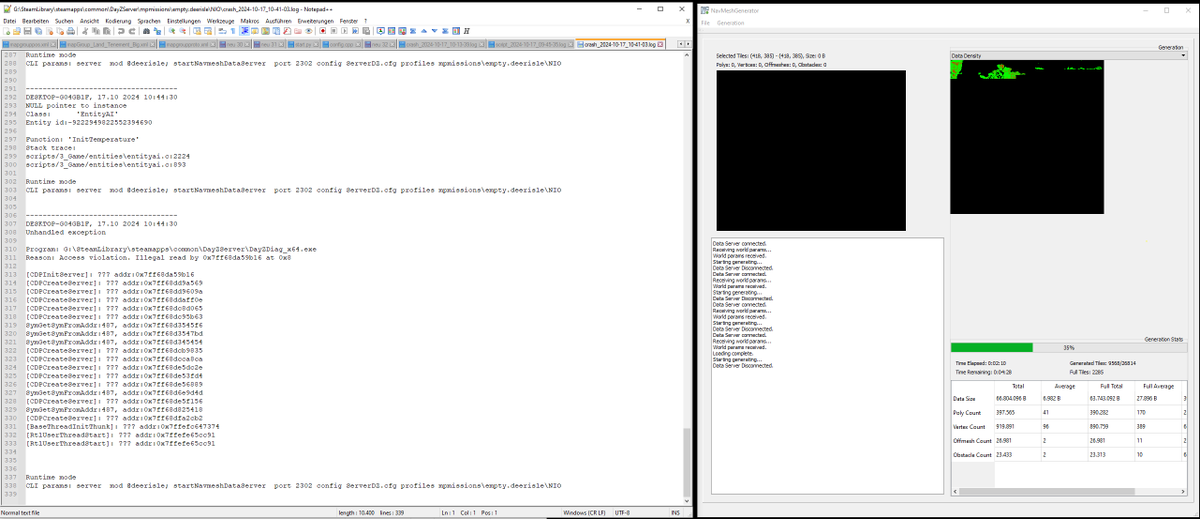Open the Makros menu
This screenshot has width=1200, height=519.
click(x=250, y=20)
